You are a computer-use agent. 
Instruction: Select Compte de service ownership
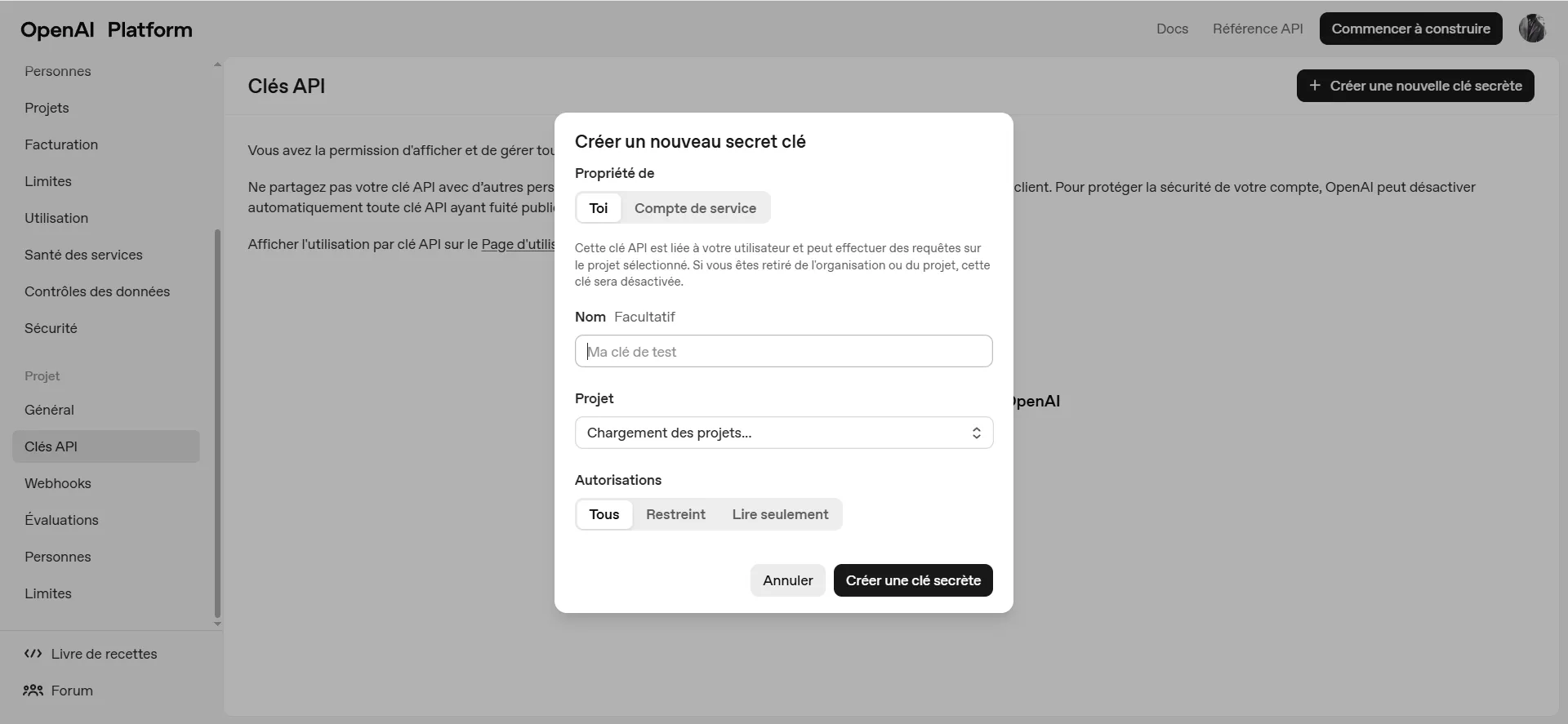pyautogui.click(x=694, y=208)
